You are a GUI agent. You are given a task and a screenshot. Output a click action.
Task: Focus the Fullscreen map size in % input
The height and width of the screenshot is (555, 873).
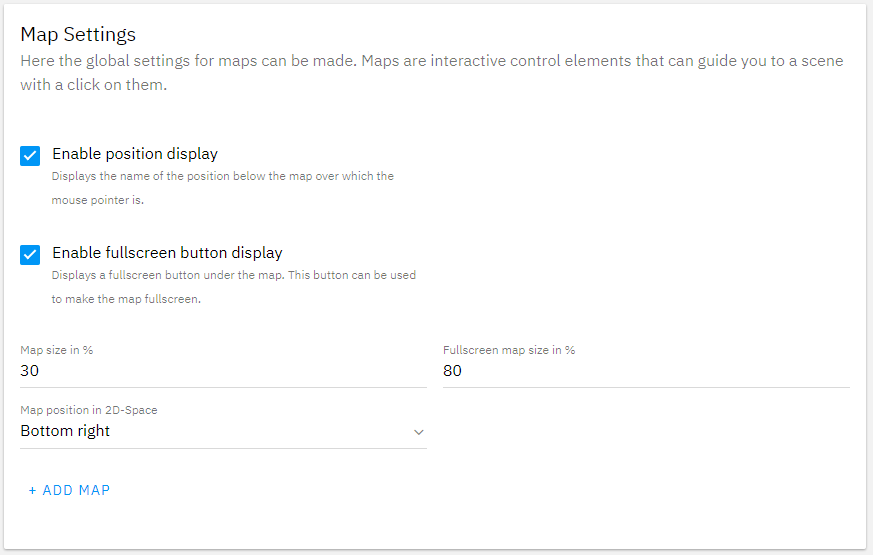pyautogui.click(x=646, y=372)
